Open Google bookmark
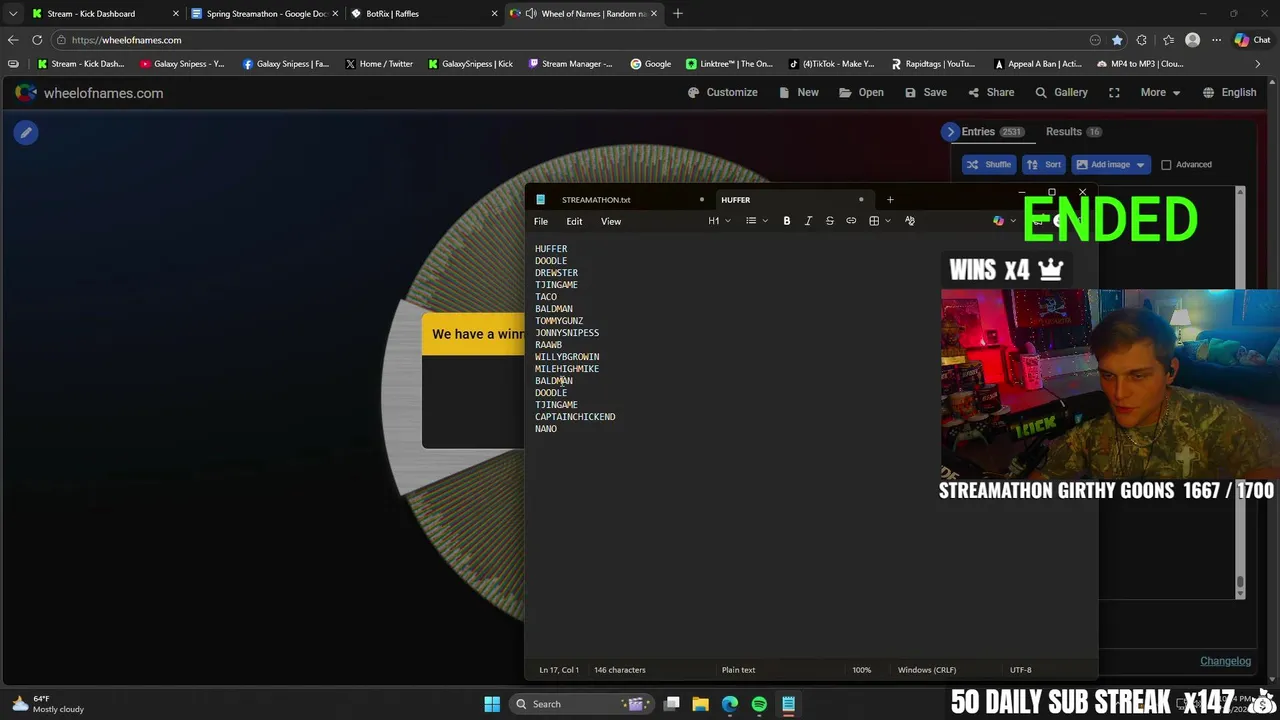The width and height of the screenshot is (1280, 720). pos(650,64)
